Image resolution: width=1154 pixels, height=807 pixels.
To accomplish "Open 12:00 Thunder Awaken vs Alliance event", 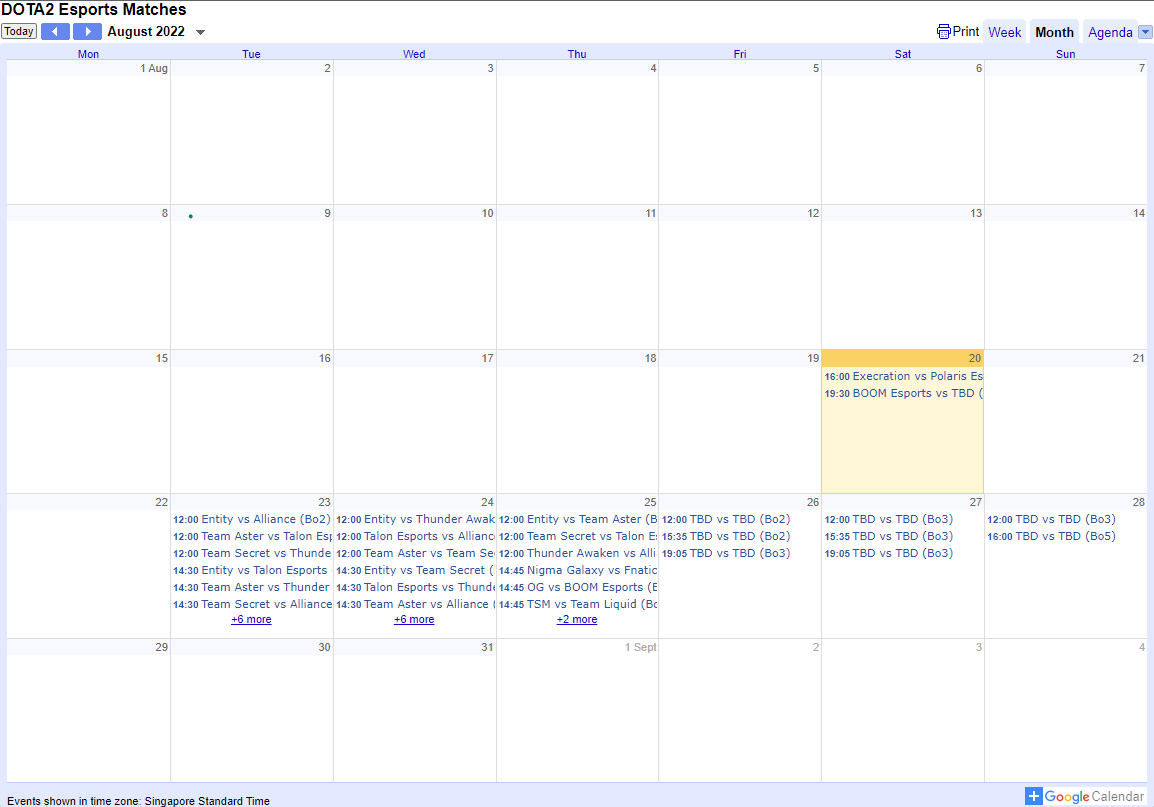I will point(578,552).
